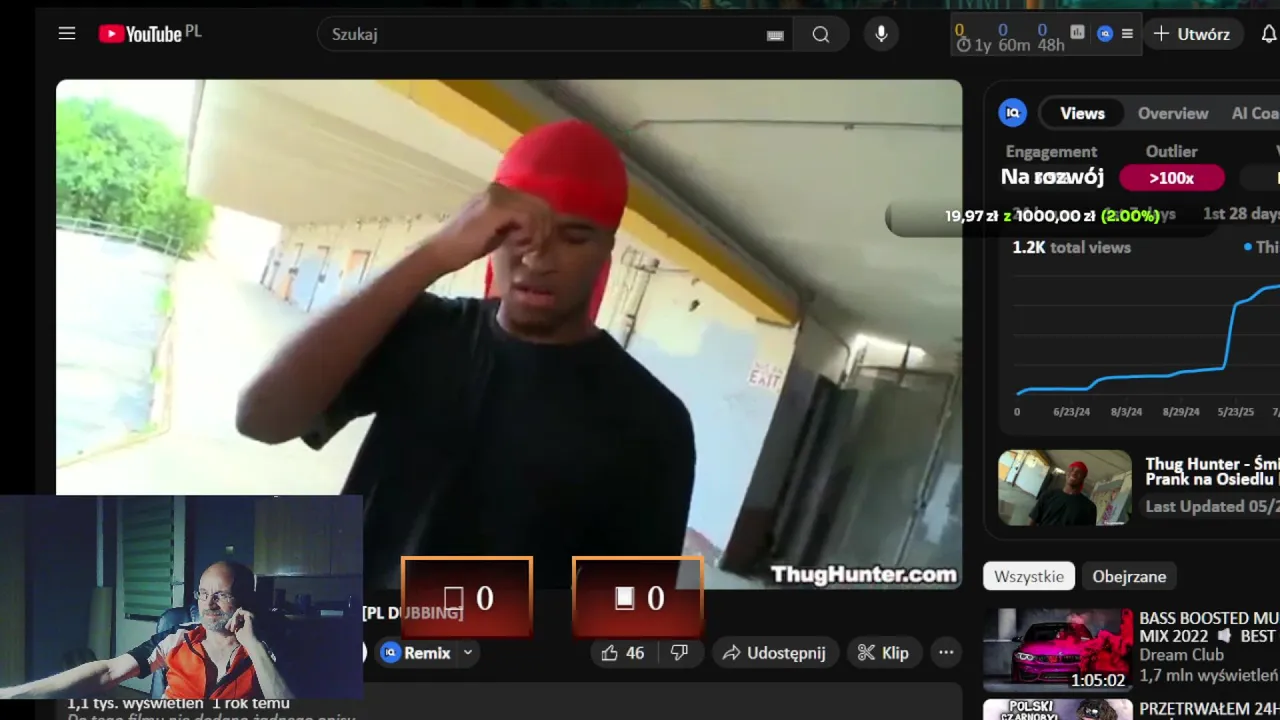Switch to the Overview tab
This screenshot has height=720, width=1280.
1173,113
